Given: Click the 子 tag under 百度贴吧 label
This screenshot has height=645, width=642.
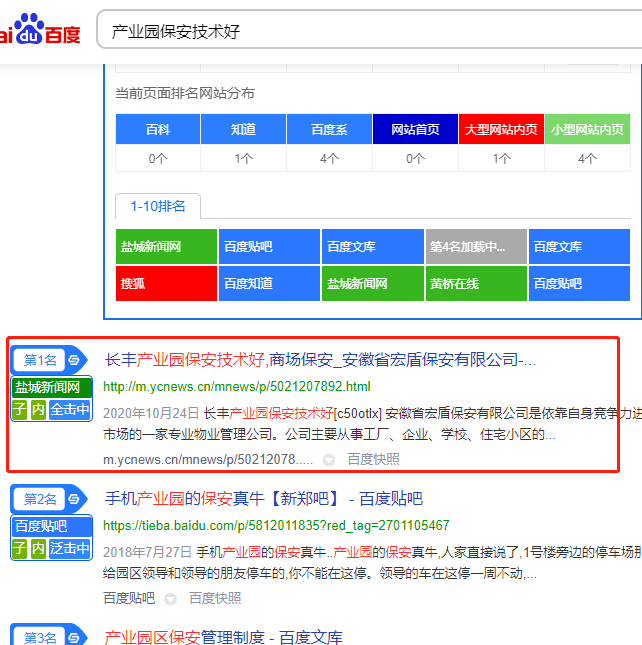Looking at the screenshot, I should [x=19, y=549].
